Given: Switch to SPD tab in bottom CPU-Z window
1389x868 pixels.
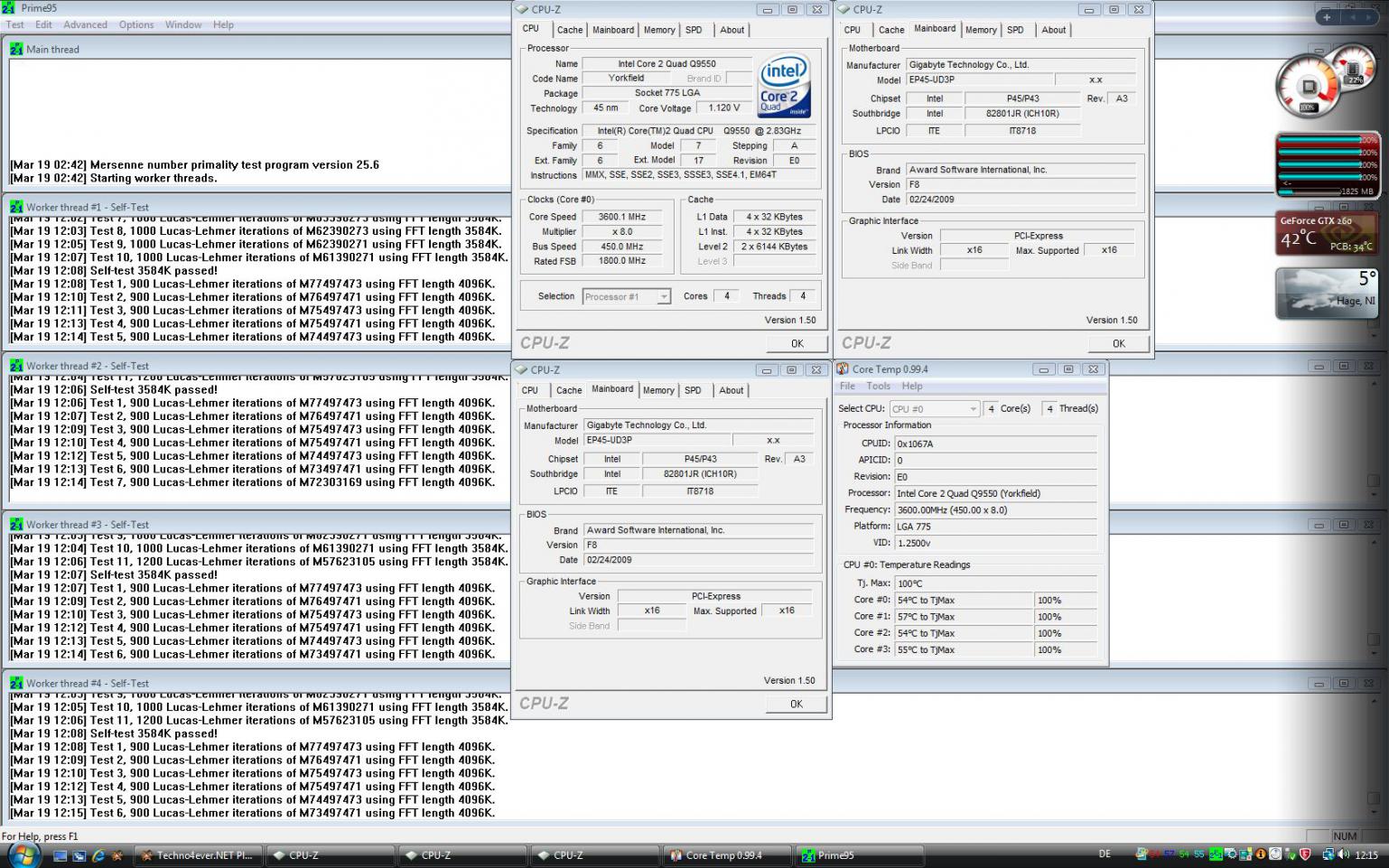Looking at the screenshot, I should click(x=693, y=390).
